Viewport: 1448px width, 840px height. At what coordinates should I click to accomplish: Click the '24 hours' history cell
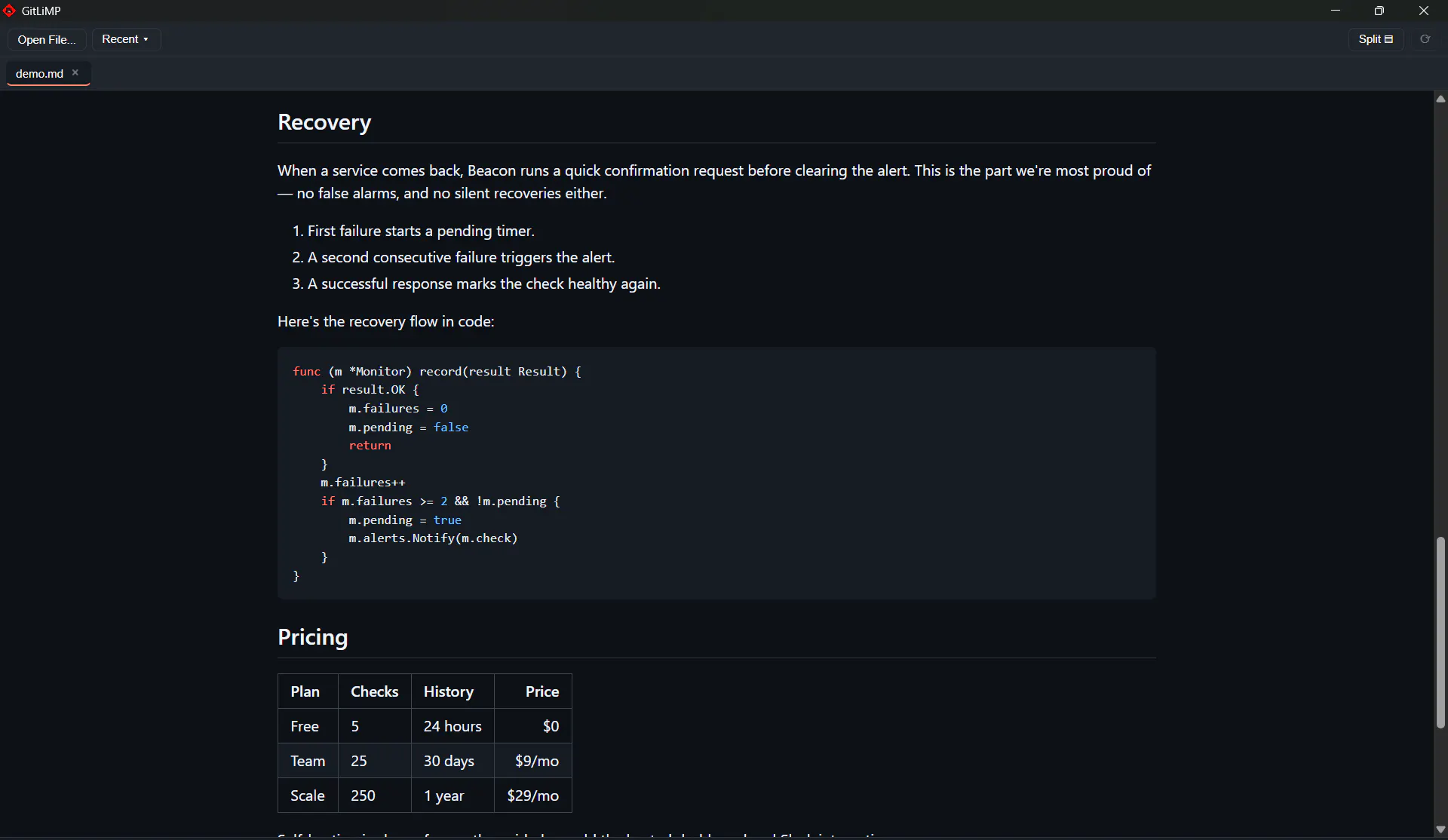tap(452, 726)
